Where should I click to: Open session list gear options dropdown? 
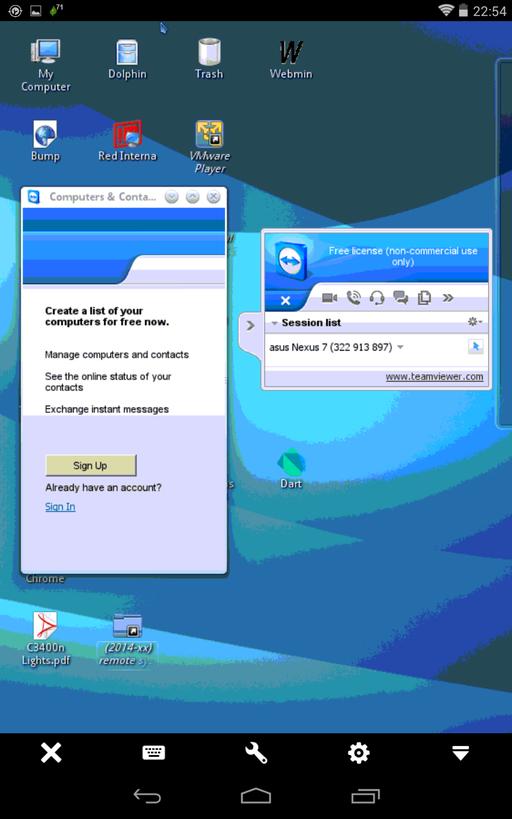click(474, 322)
